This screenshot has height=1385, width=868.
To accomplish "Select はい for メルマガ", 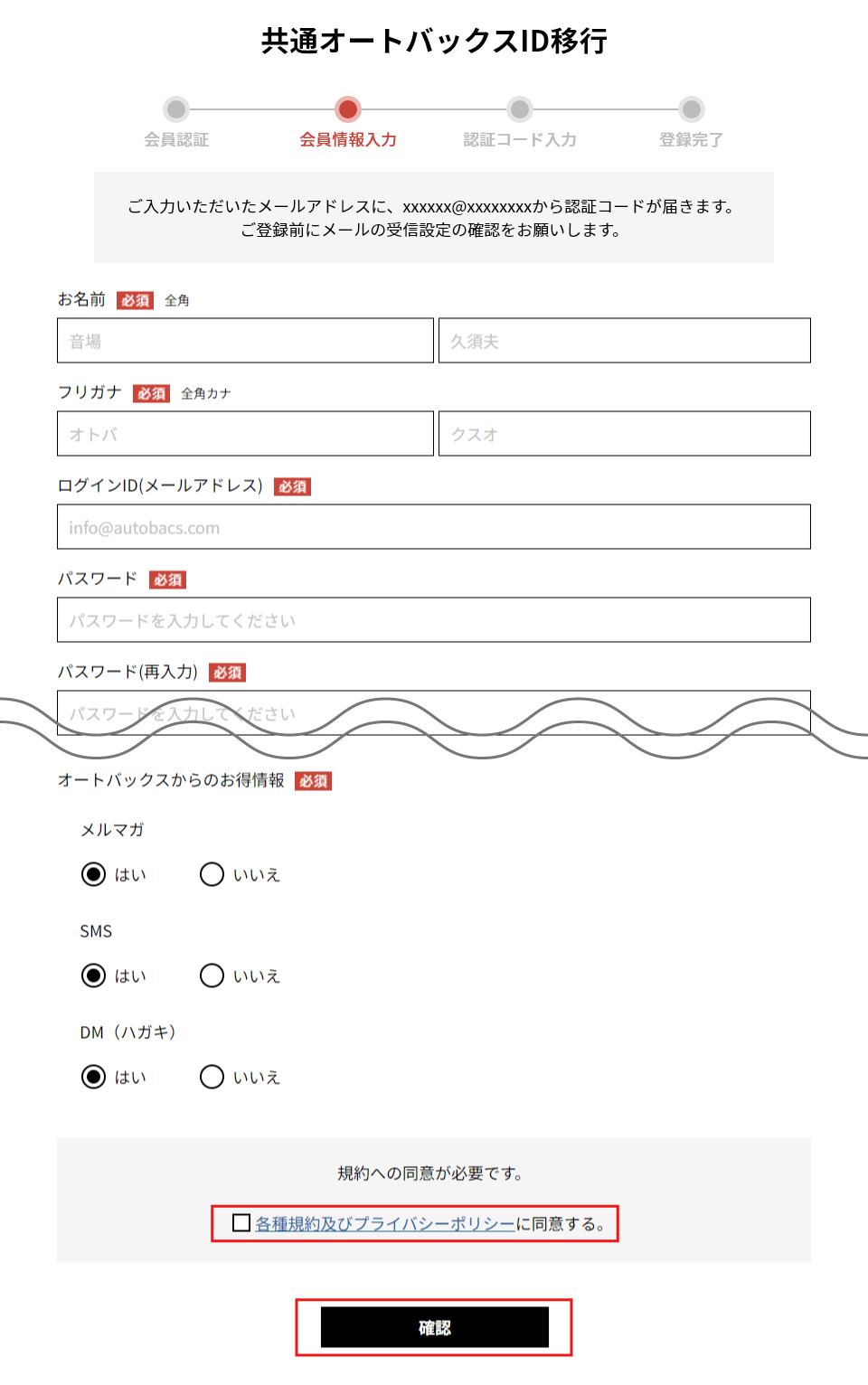I will coord(93,874).
